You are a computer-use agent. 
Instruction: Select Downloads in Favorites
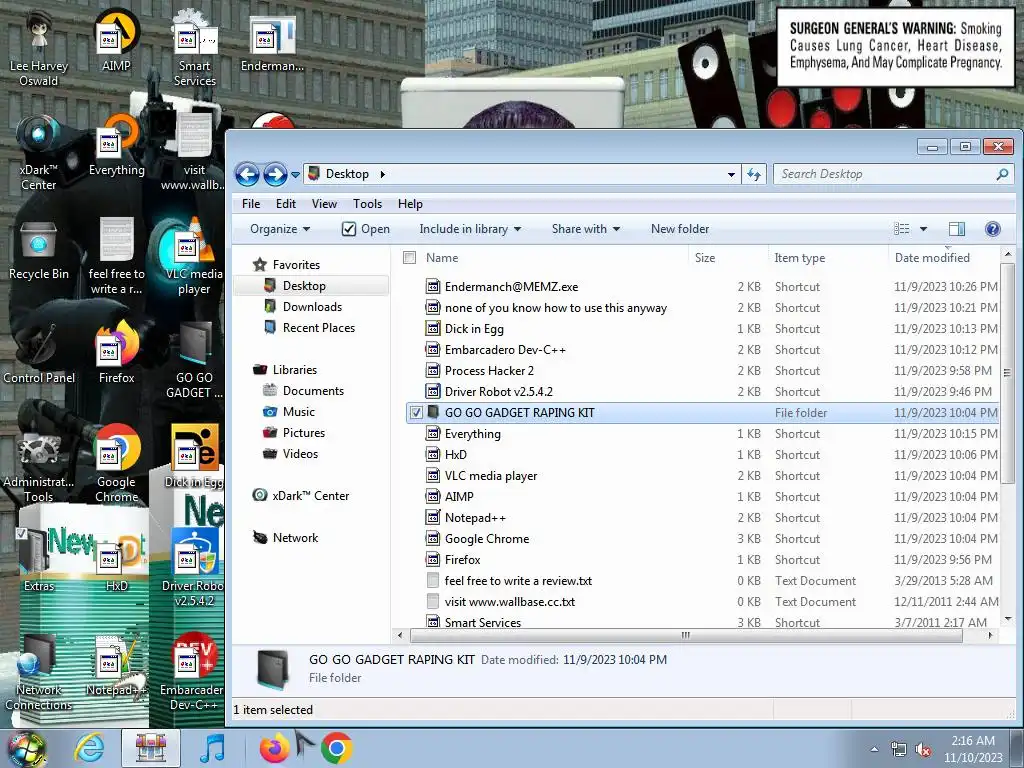[312, 307]
